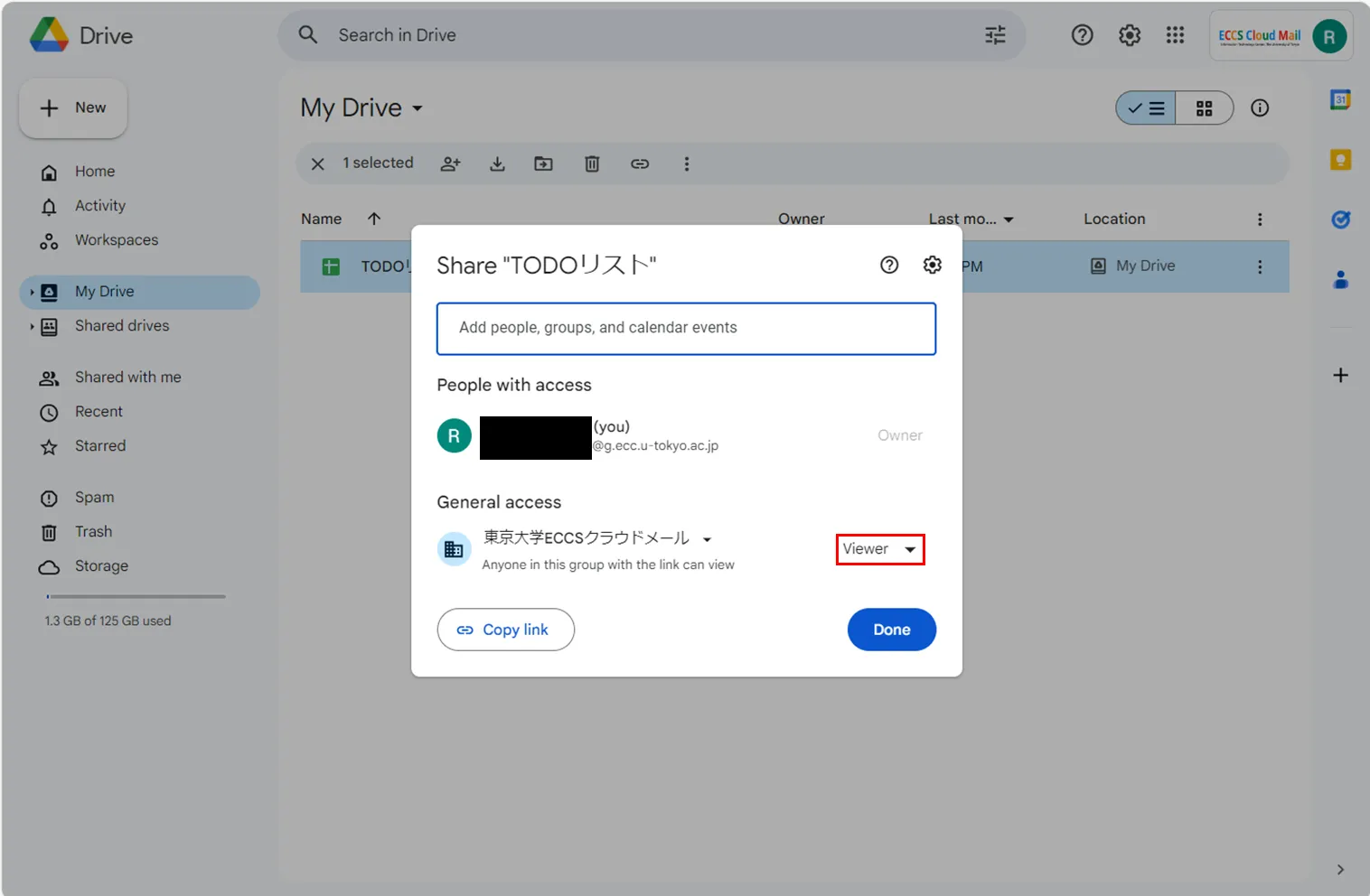Open the Viewer role dropdown
This screenshot has width=1370, height=896.
tap(880, 549)
